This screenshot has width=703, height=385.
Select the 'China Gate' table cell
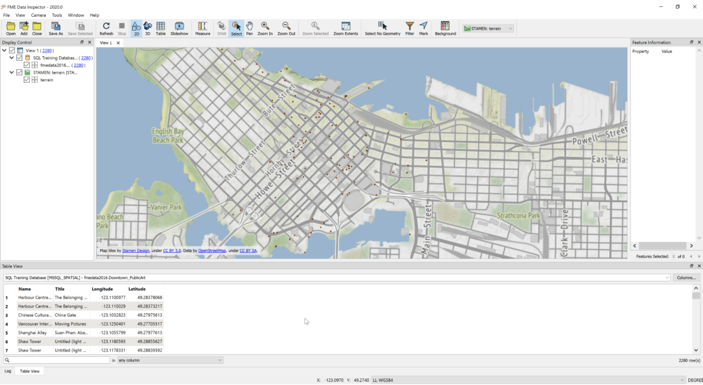click(71, 315)
